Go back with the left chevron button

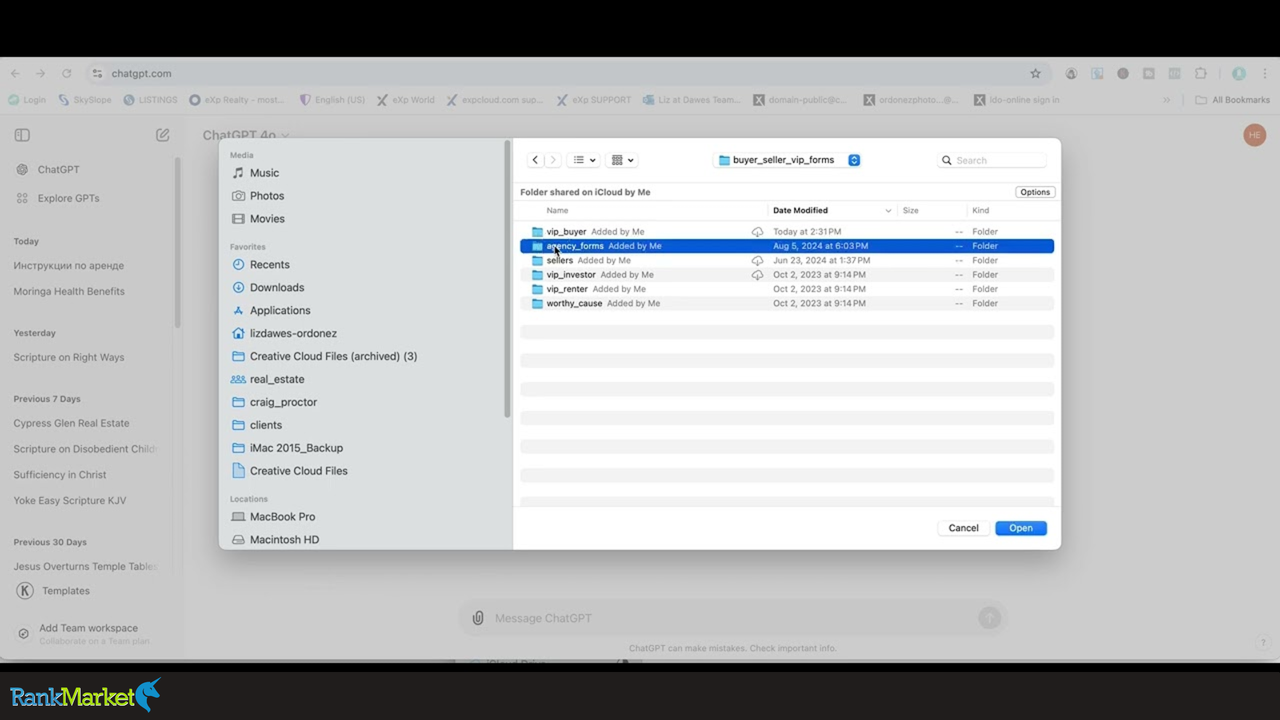click(x=536, y=160)
